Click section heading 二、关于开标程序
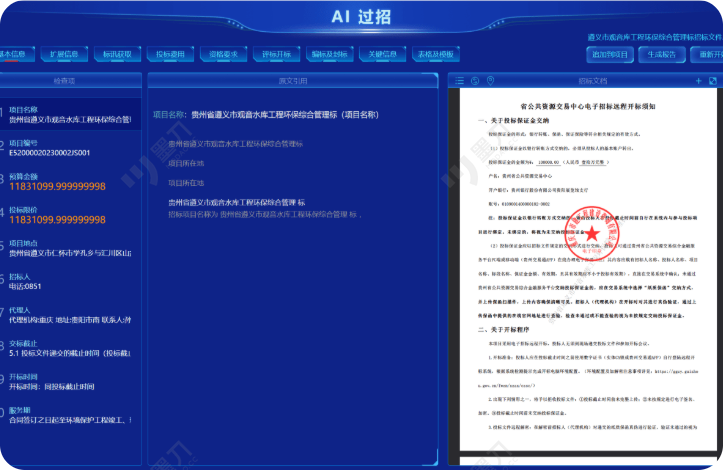 click(x=504, y=330)
